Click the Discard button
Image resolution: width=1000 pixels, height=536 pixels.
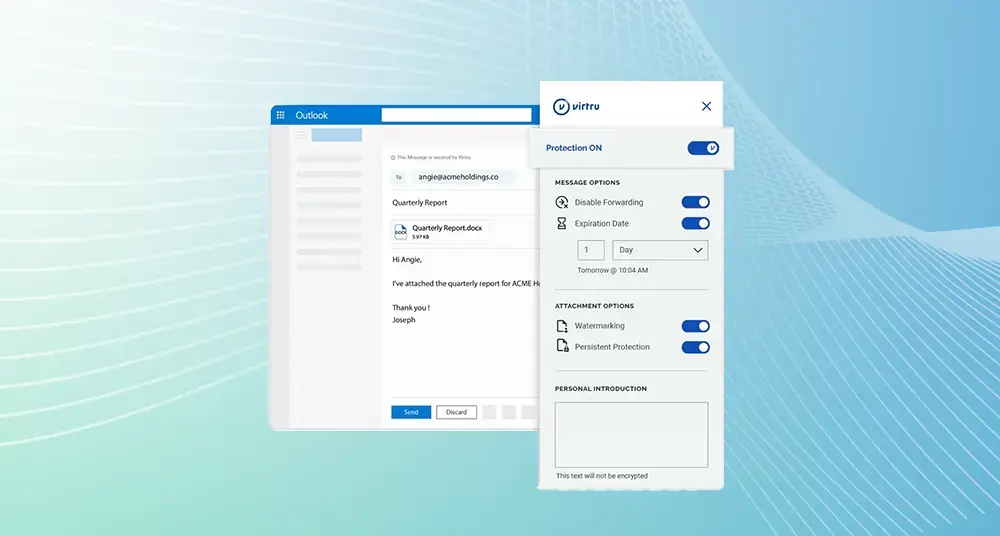click(456, 412)
